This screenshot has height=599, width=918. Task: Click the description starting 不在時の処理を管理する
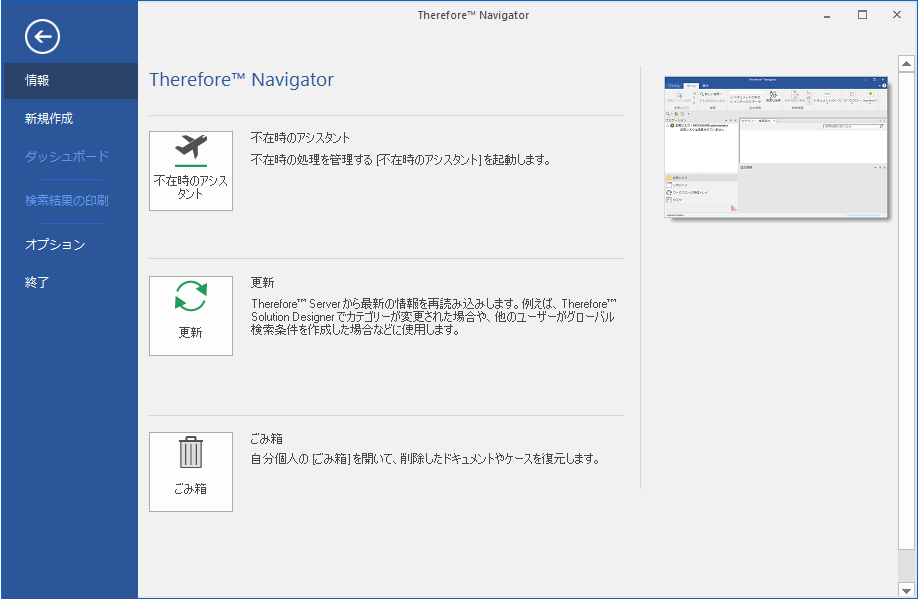click(x=401, y=160)
